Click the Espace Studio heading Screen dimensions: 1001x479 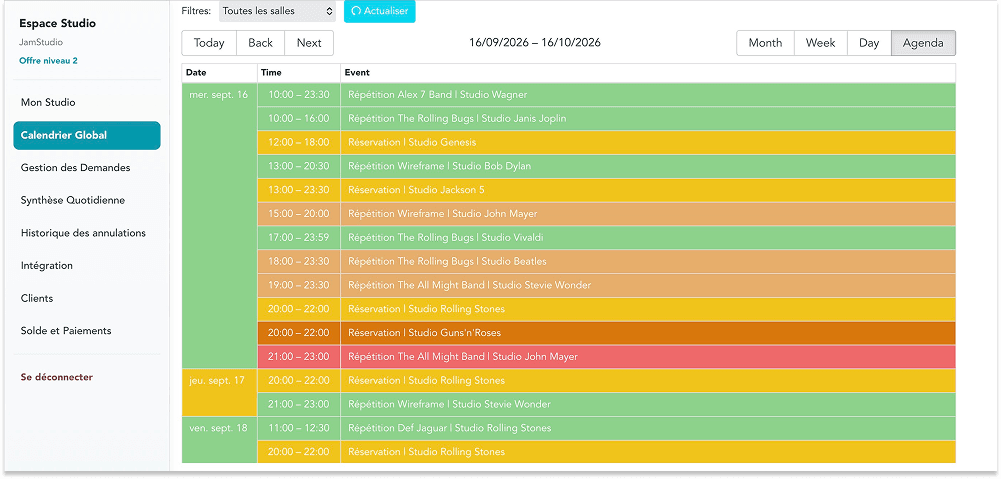pyautogui.click(x=57, y=24)
